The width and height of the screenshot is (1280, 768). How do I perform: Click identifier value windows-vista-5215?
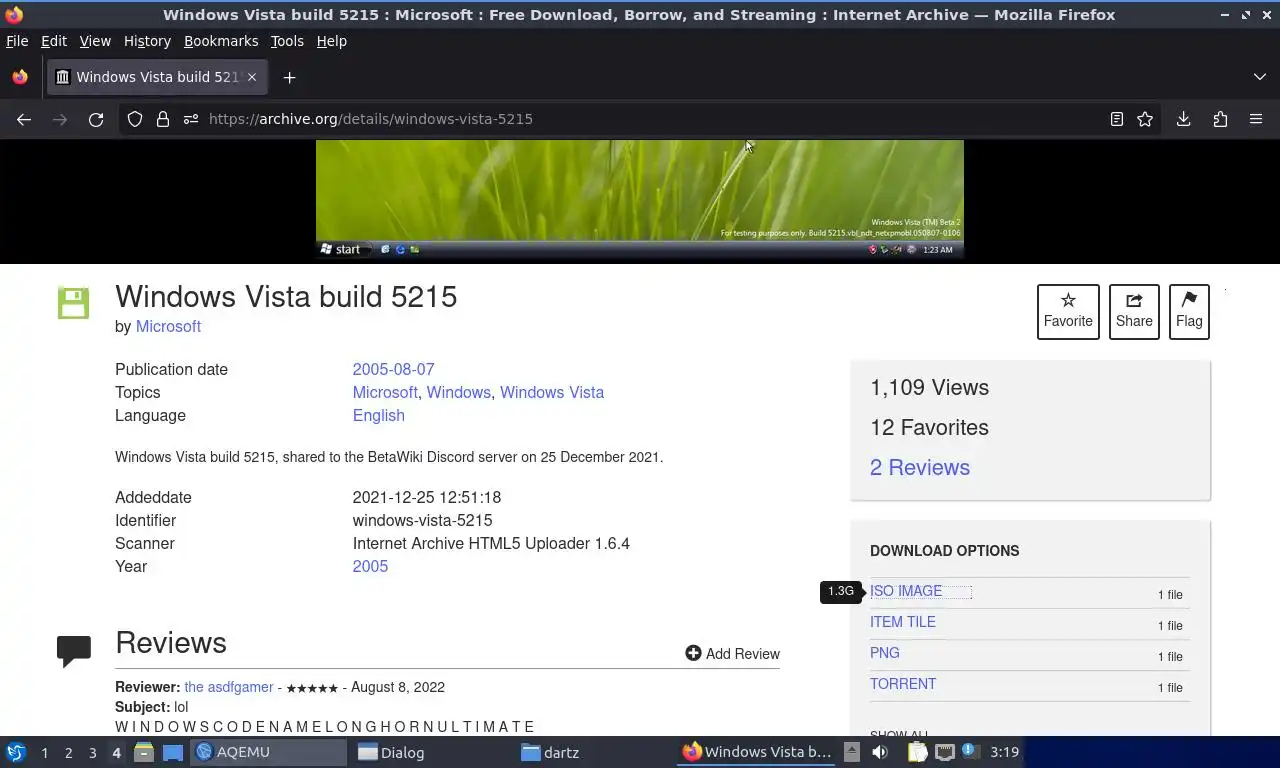point(422,521)
